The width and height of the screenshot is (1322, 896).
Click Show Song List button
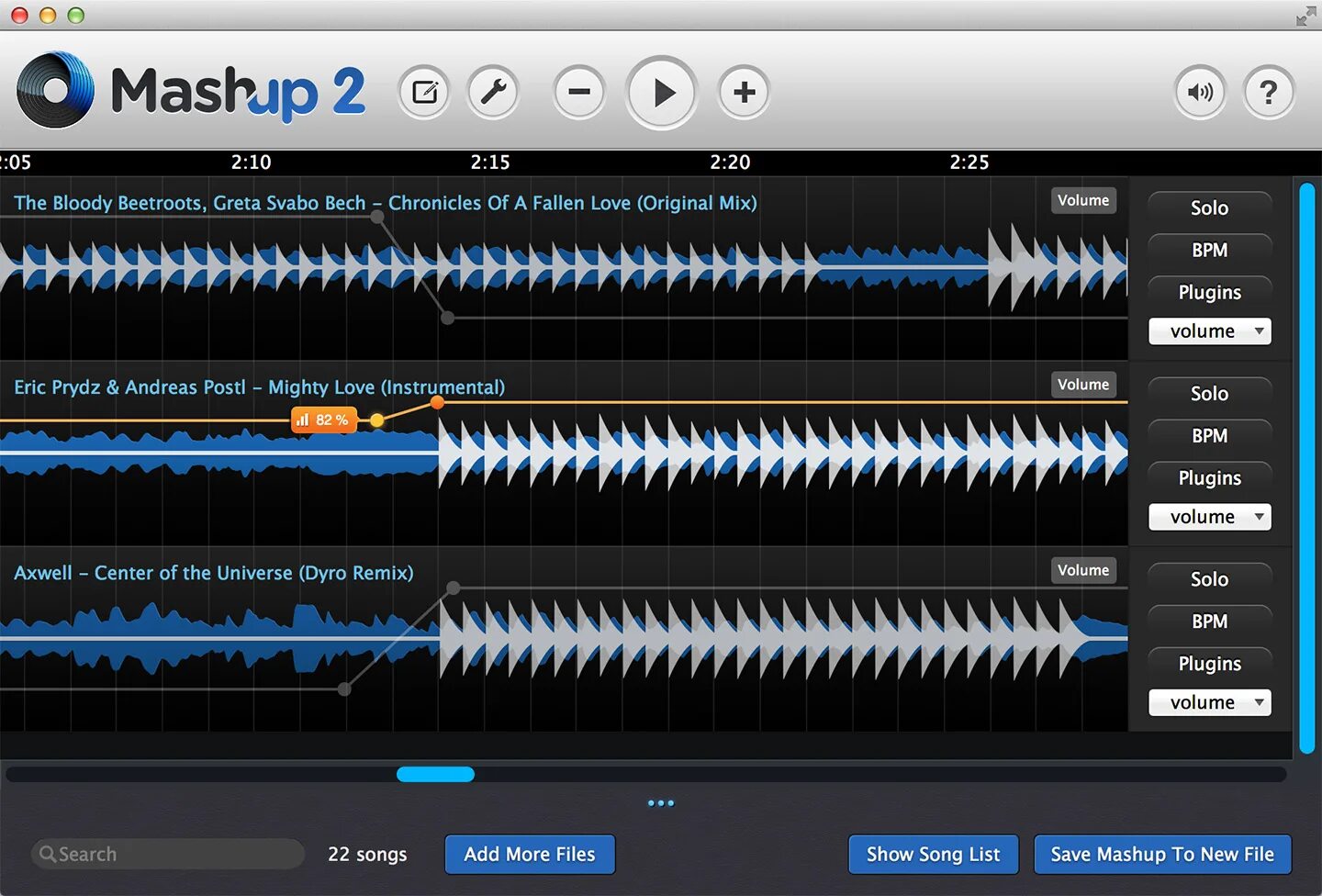pyautogui.click(x=933, y=855)
